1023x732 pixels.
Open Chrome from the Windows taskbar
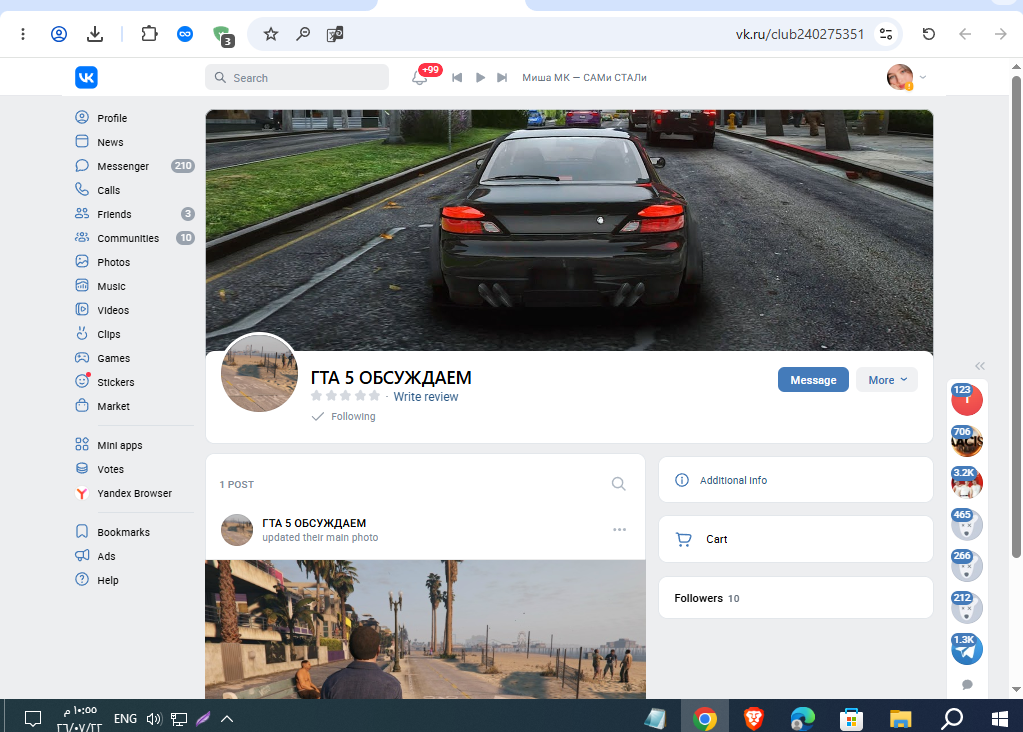[x=705, y=719]
